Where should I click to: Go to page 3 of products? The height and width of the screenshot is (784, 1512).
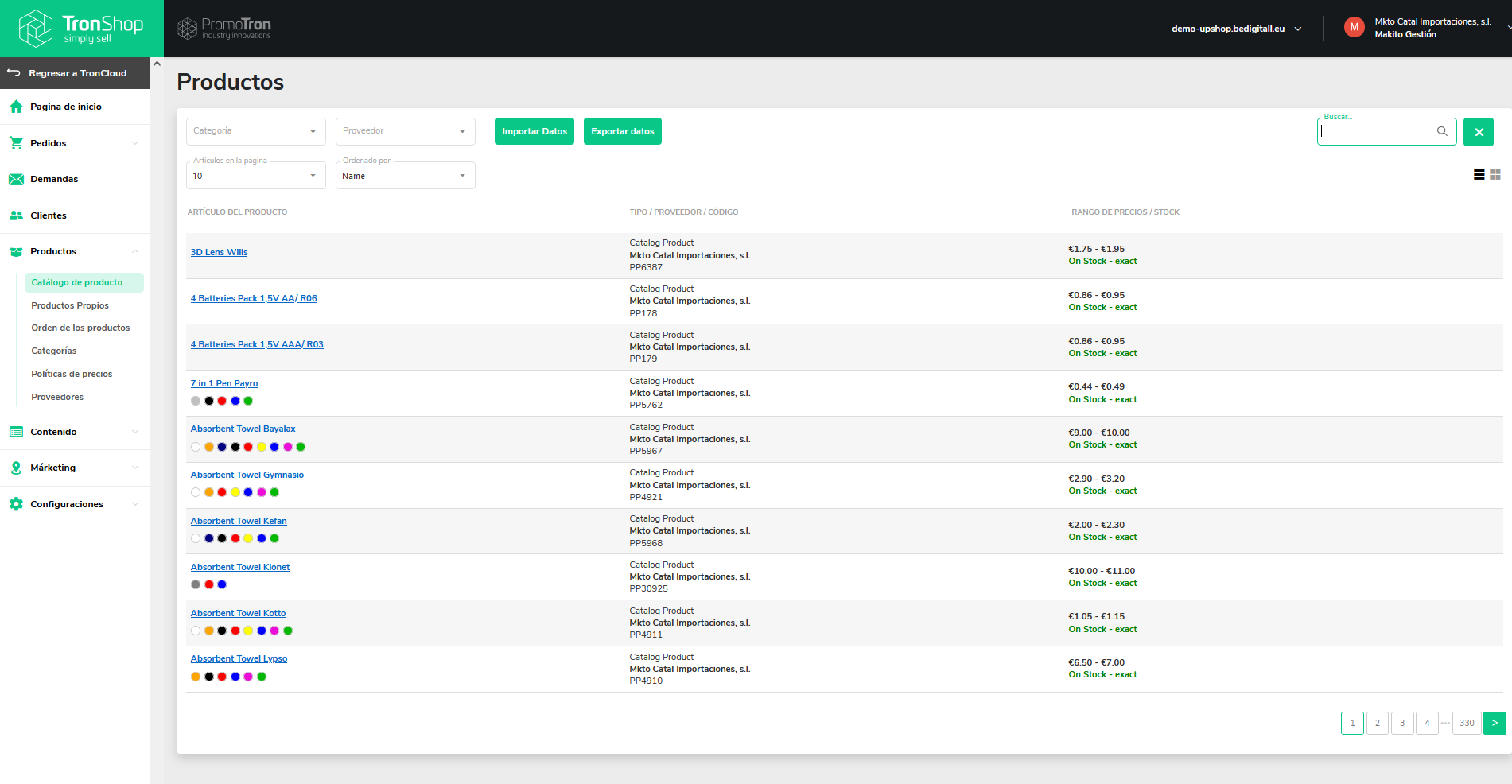[1402, 723]
